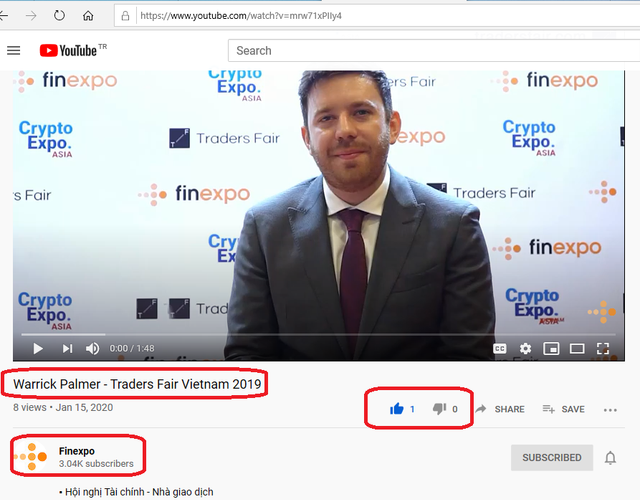
Task: Skip to next video button
Action: pyautogui.click(x=67, y=349)
